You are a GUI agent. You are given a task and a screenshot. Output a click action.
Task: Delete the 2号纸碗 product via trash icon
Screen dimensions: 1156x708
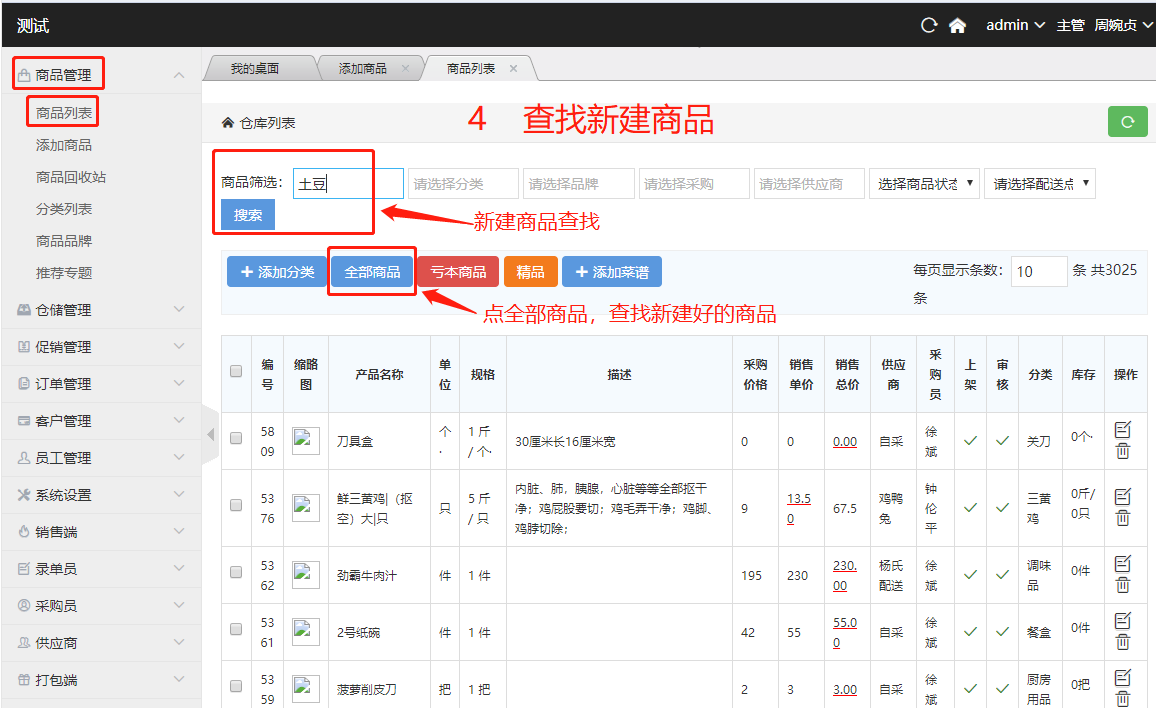[1123, 641]
